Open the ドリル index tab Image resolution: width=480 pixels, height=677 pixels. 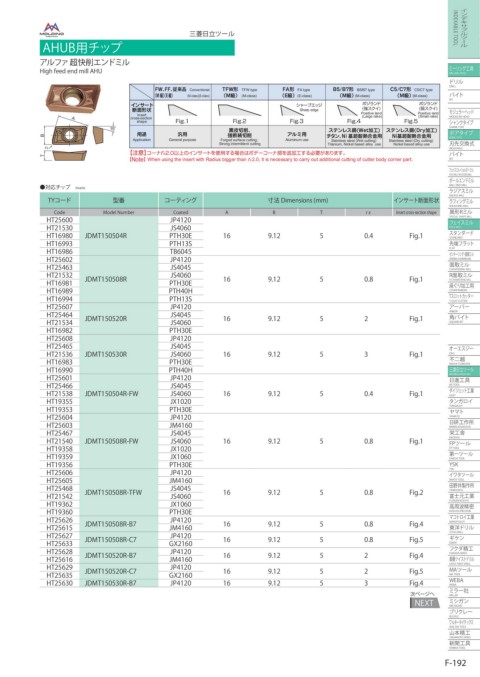point(463,82)
